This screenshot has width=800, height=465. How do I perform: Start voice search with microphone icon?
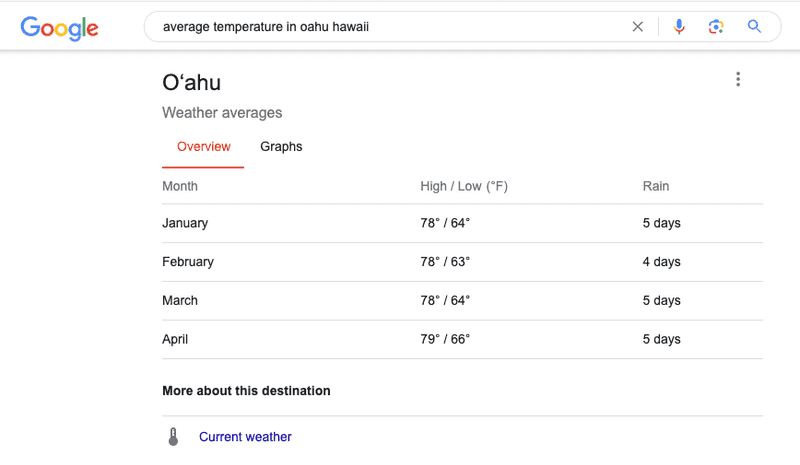click(679, 27)
